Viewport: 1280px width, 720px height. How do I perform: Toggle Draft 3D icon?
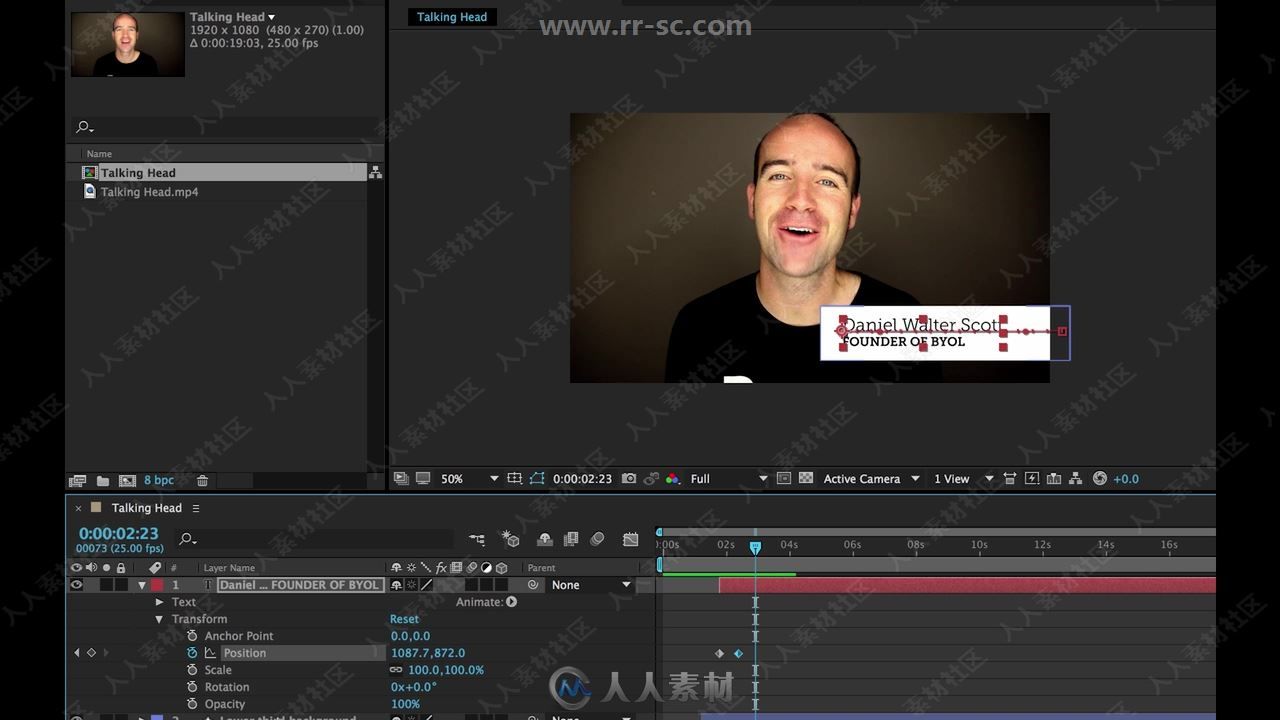click(x=510, y=539)
